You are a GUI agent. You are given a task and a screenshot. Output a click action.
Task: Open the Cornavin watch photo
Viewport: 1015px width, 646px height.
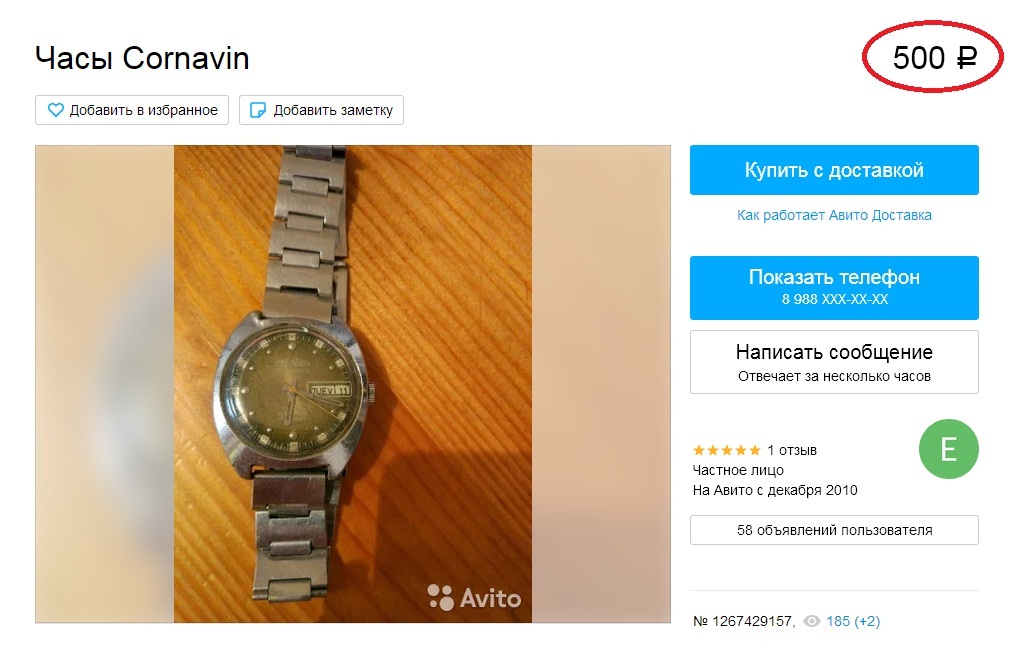353,384
